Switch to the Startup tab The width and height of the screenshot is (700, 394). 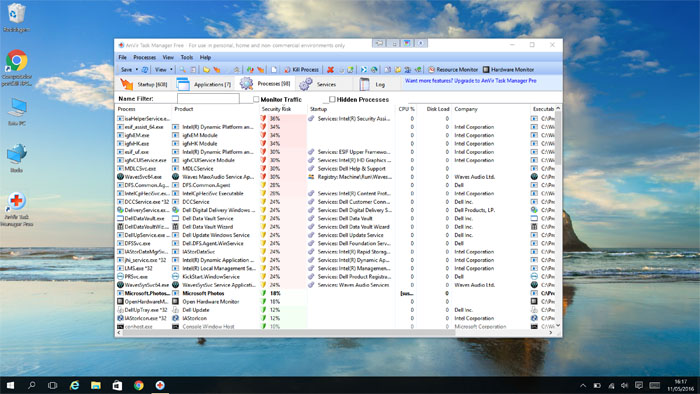pos(144,84)
